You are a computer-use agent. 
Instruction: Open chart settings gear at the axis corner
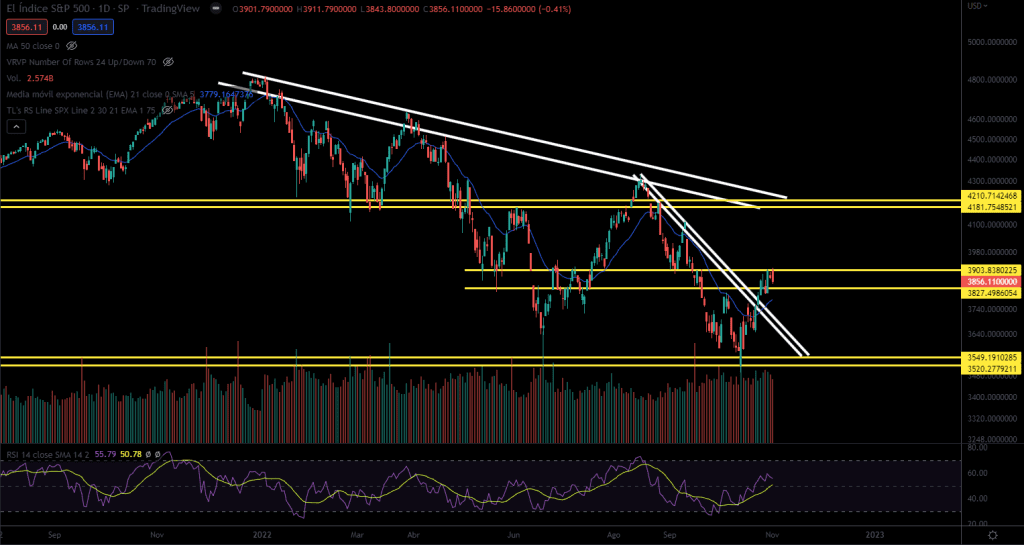click(x=993, y=535)
